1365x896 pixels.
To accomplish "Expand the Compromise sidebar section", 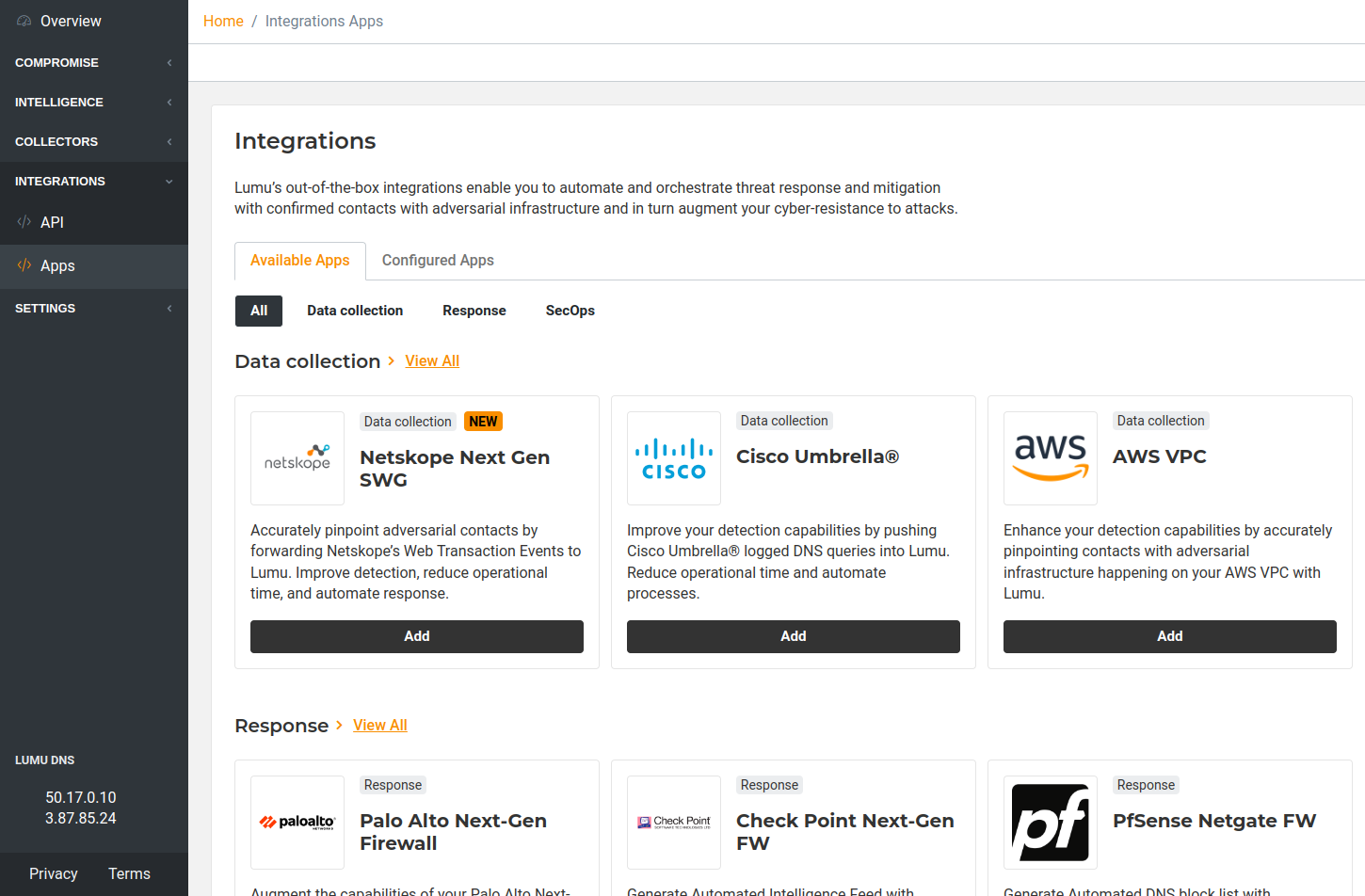I will tap(93, 63).
